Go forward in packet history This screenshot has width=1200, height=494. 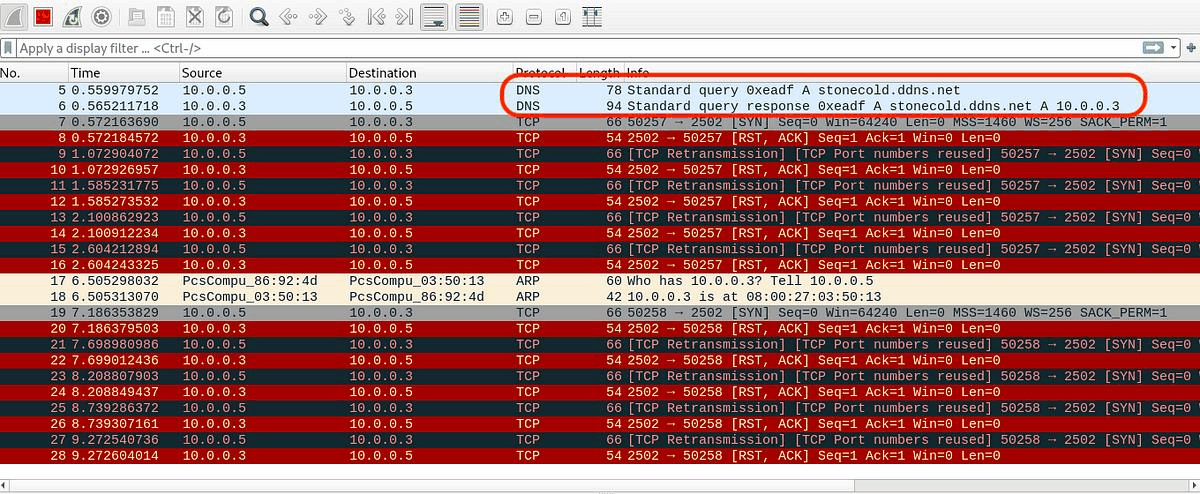click(x=317, y=16)
